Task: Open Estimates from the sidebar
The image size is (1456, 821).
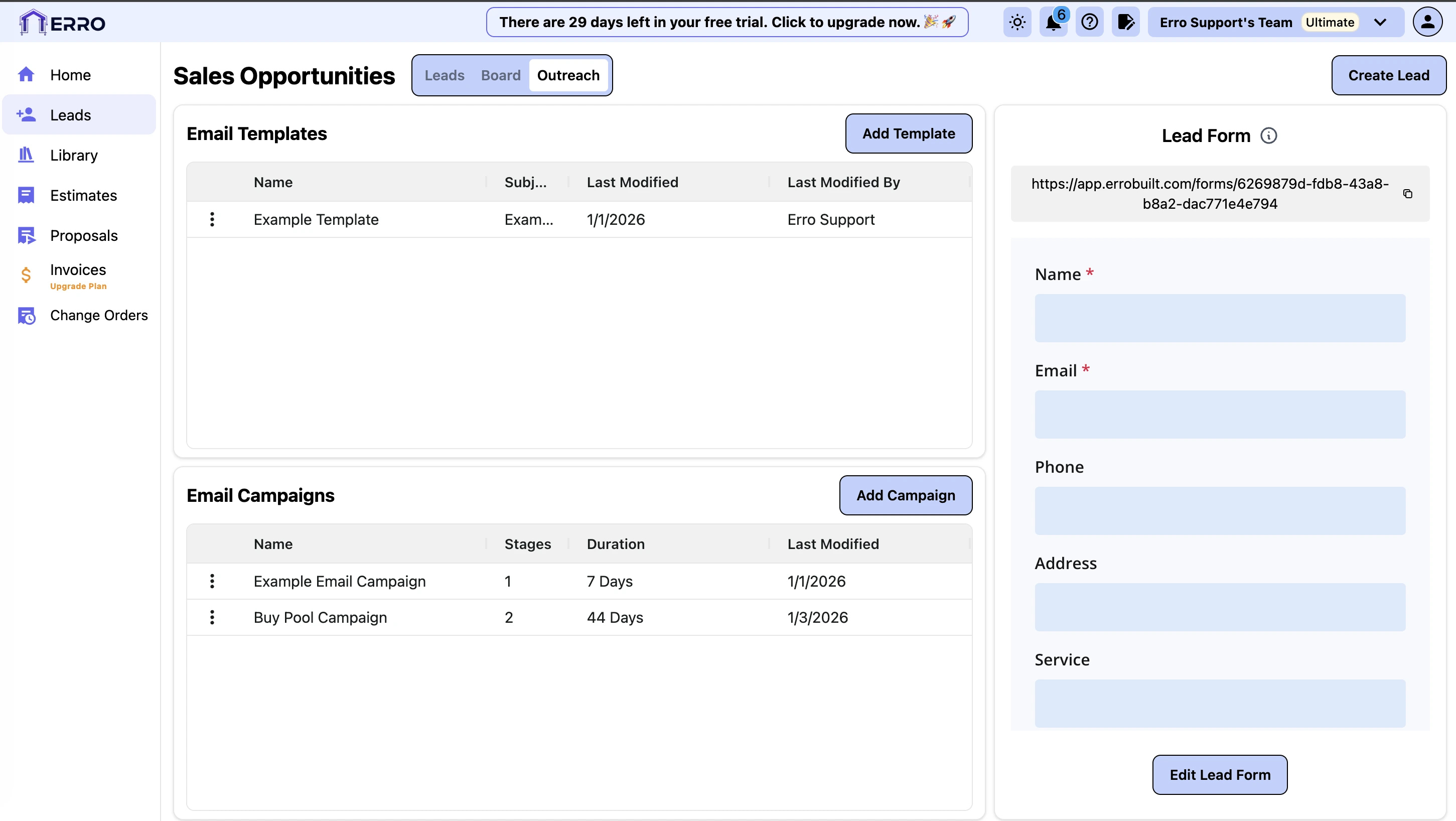Action: click(x=83, y=196)
